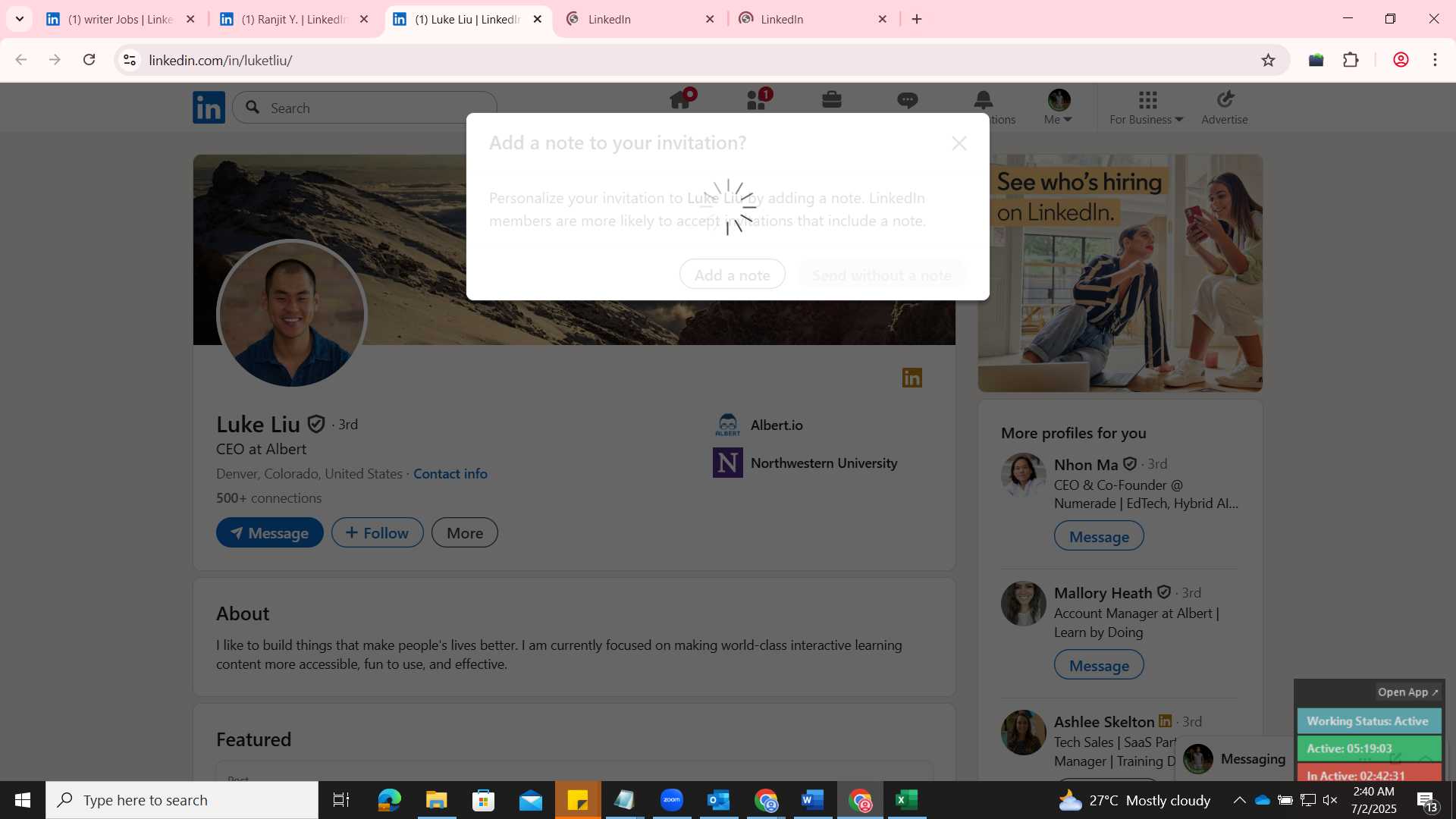The height and width of the screenshot is (819, 1456).
Task: Open File Explorer from taskbar
Action: [436, 800]
